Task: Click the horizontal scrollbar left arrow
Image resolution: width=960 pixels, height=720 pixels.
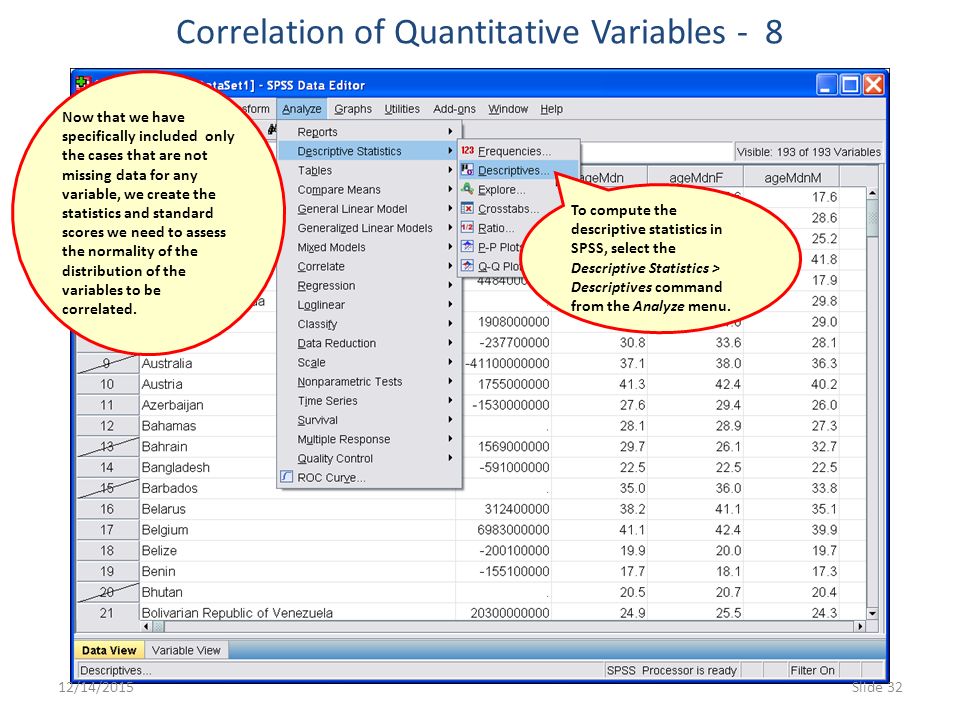Action: (146, 626)
